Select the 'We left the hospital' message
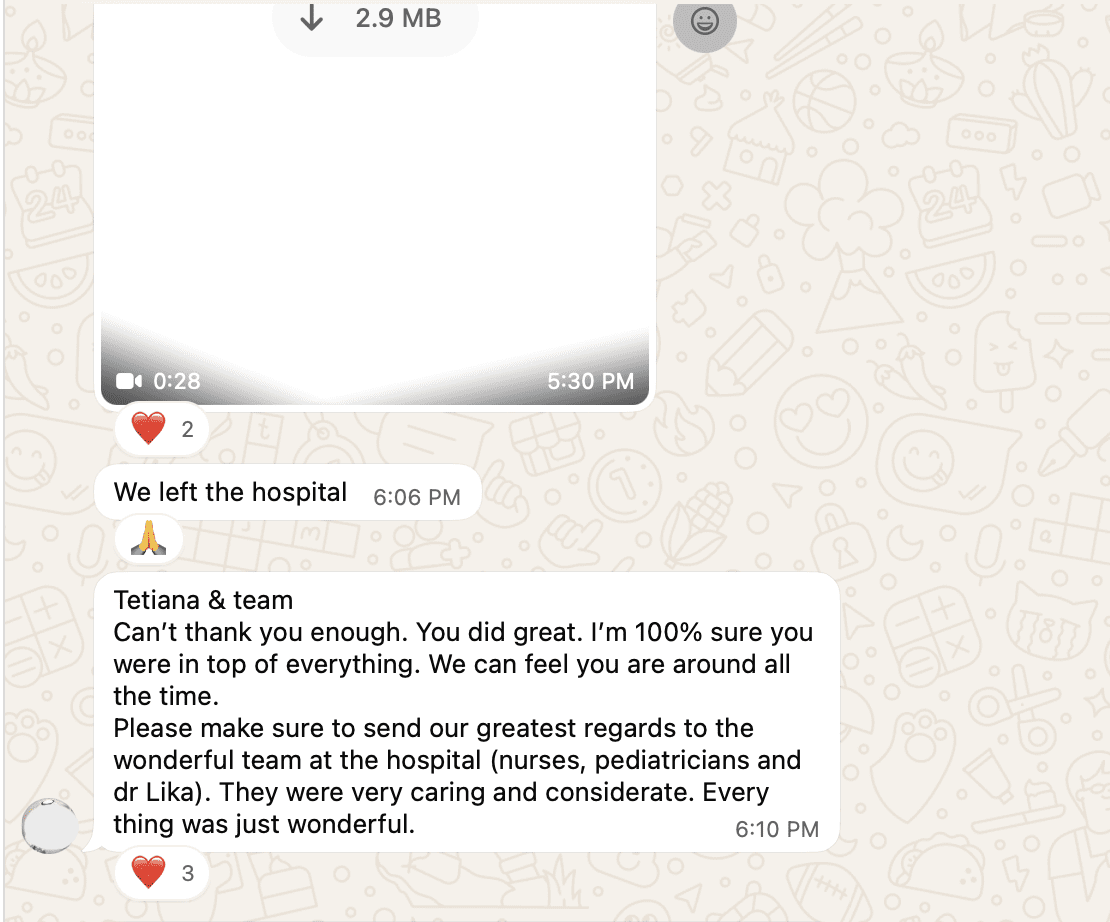 (287, 492)
